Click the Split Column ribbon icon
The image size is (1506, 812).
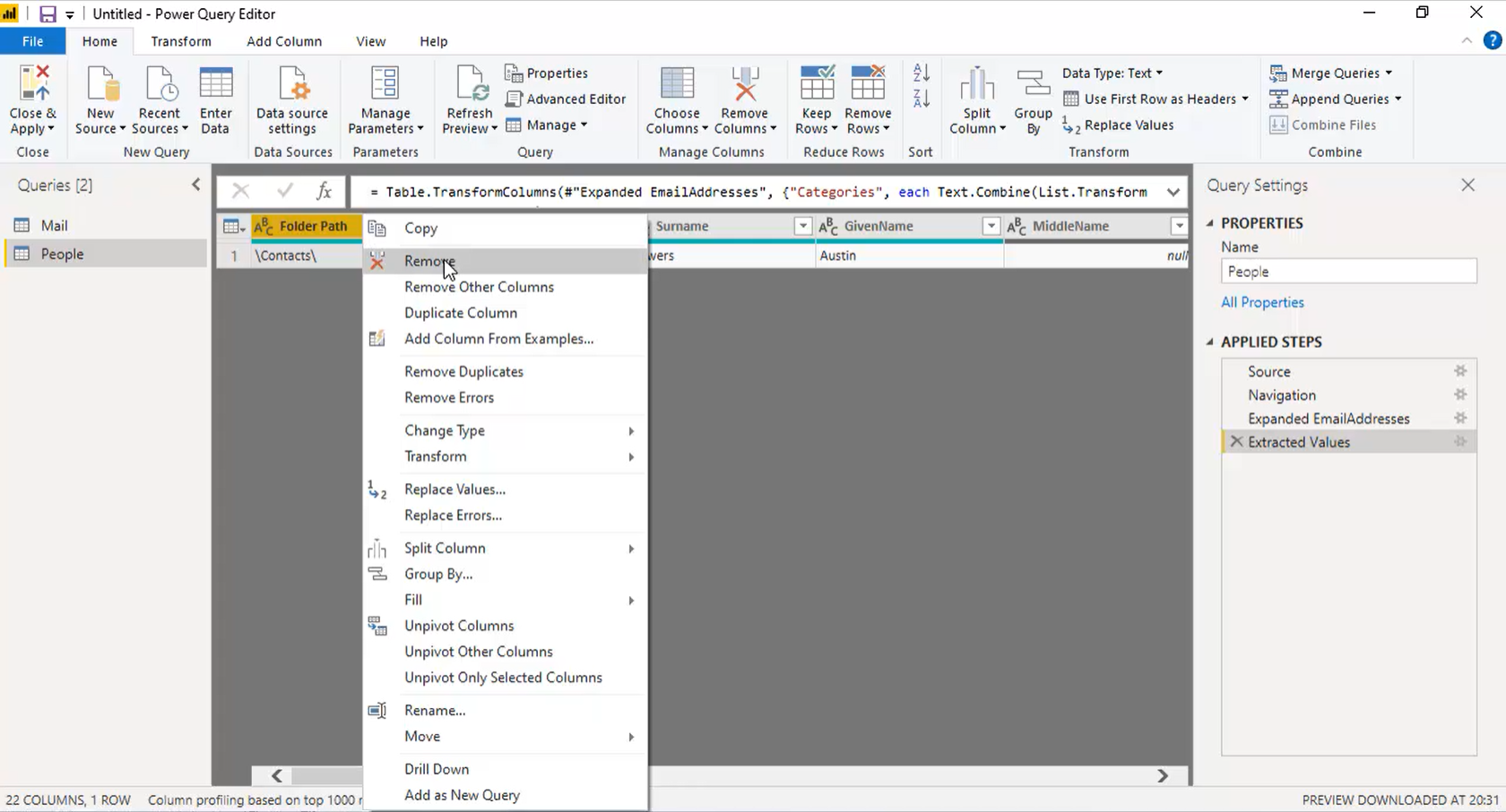977,83
